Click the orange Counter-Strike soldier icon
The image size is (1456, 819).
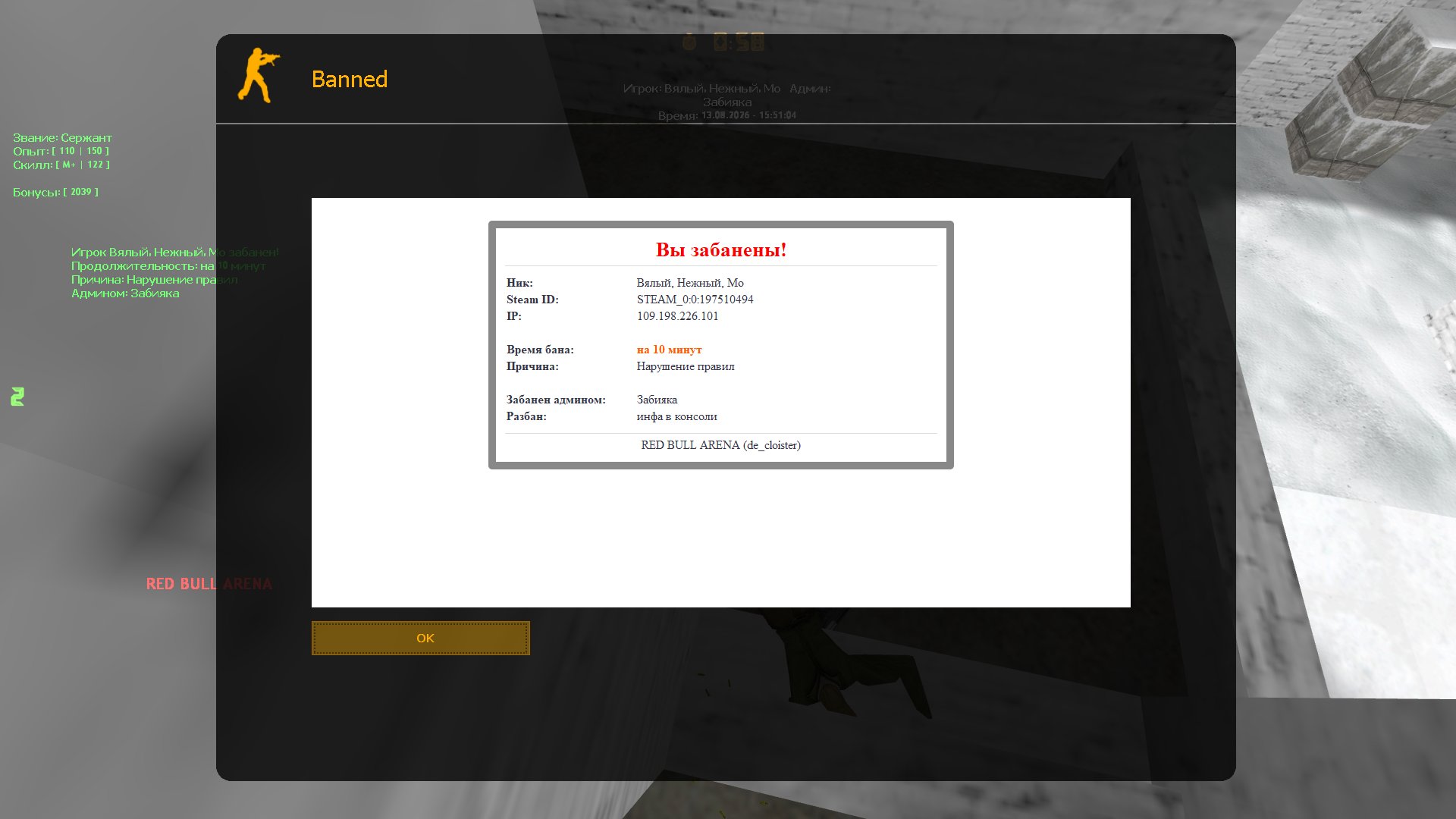click(x=259, y=75)
